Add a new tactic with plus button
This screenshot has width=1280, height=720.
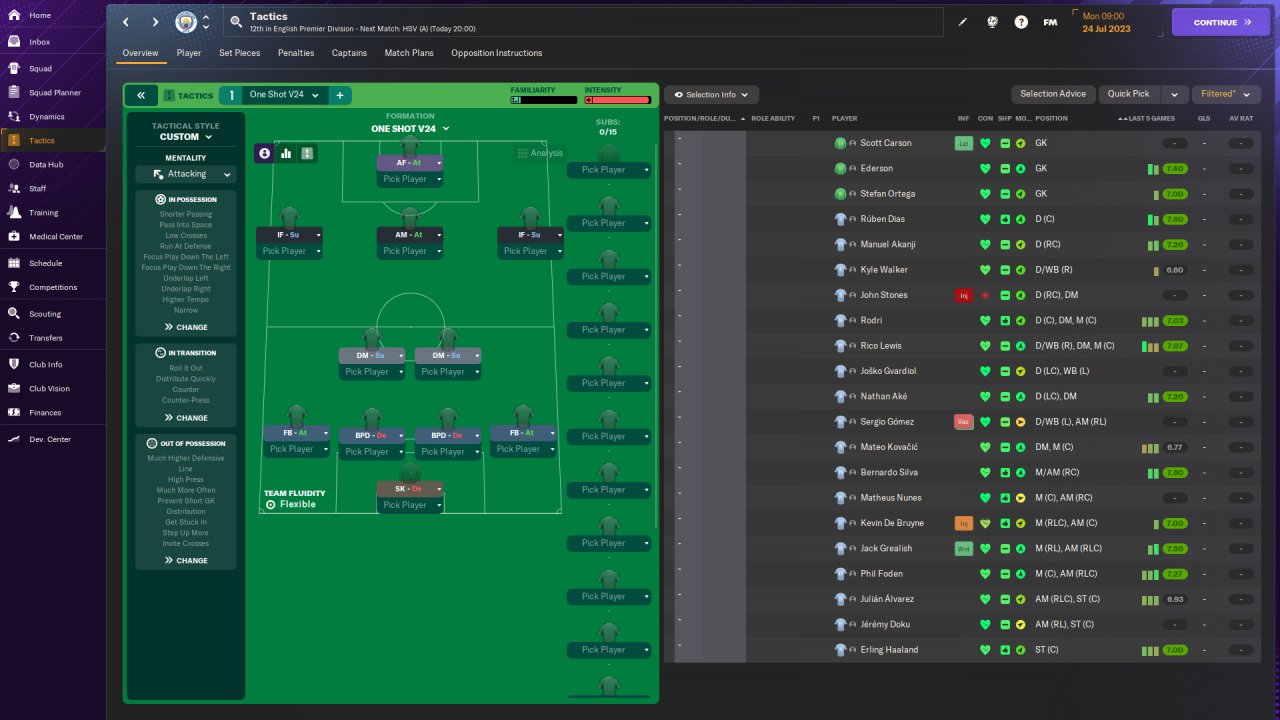tap(340, 95)
